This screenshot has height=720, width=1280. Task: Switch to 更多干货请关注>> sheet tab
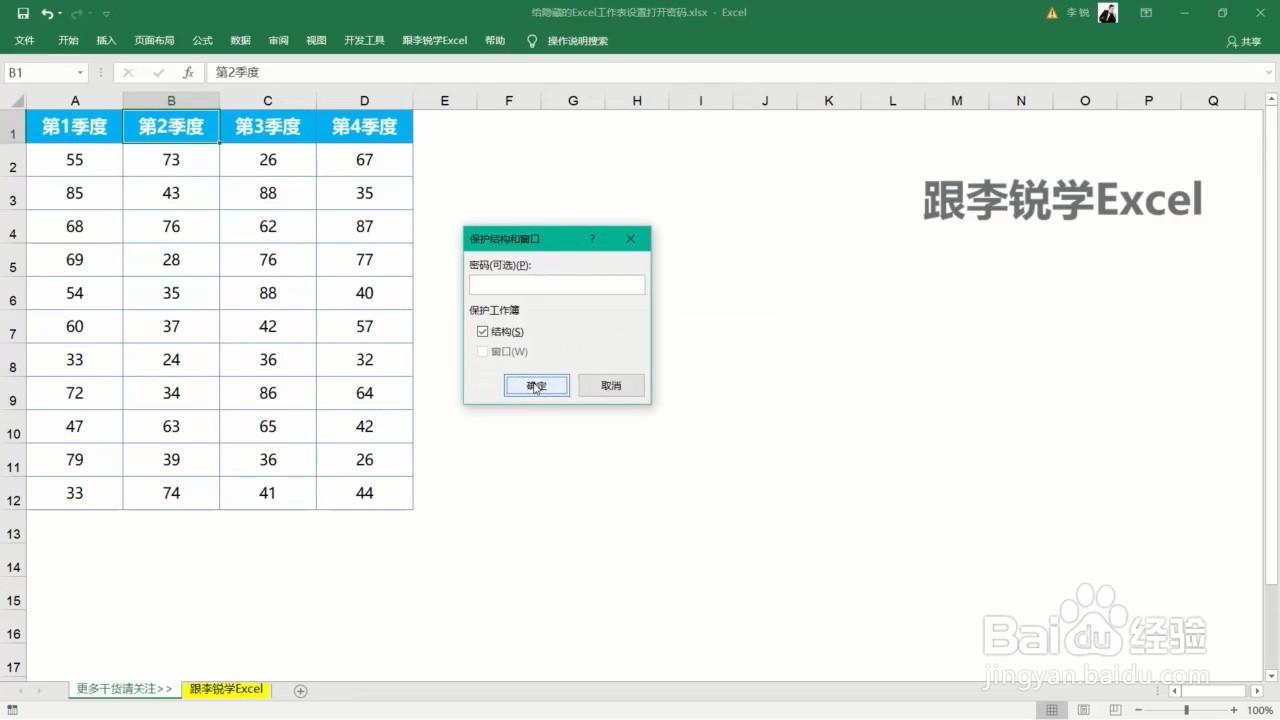pyautogui.click(x=124, y=689)
